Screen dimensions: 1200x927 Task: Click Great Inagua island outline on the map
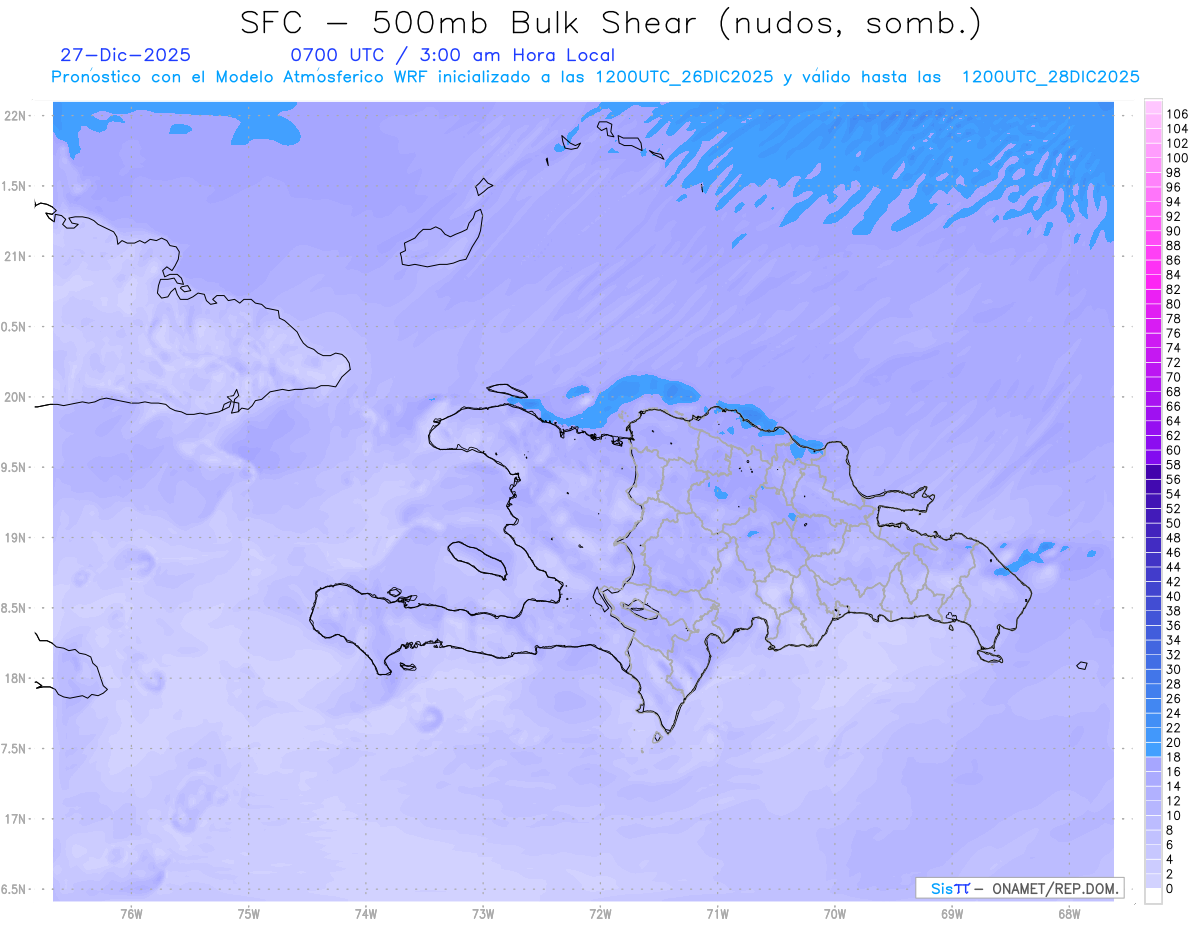(x=441, y=241)
